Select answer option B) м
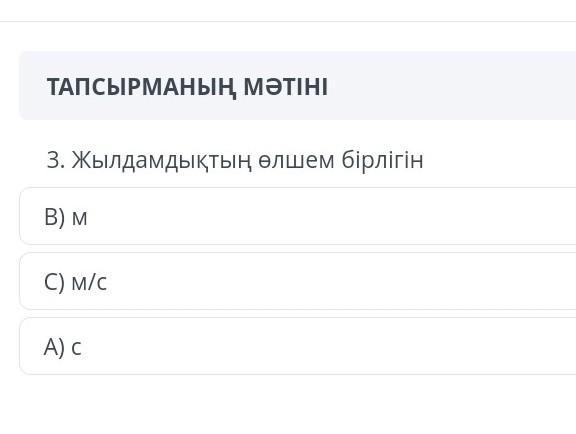The image size is (576, 434). pyautogui.click(x=298, y=216)
